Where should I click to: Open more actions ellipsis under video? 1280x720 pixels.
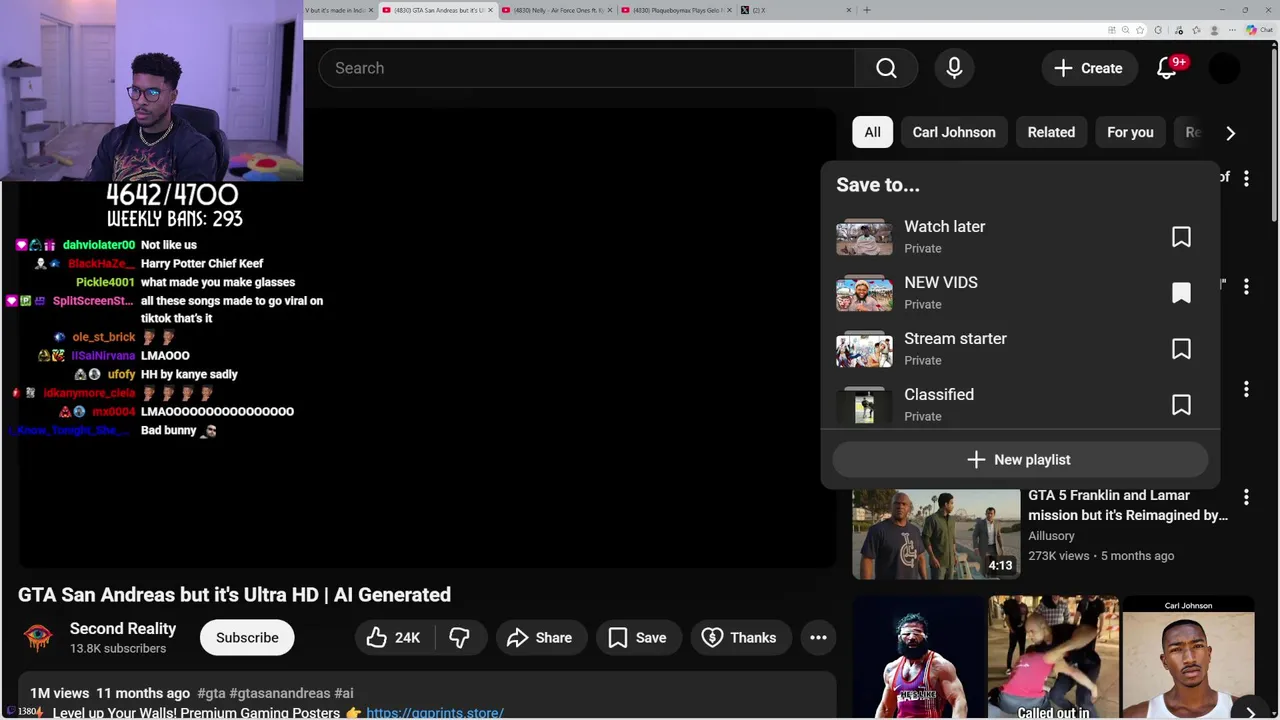(818, 638)
